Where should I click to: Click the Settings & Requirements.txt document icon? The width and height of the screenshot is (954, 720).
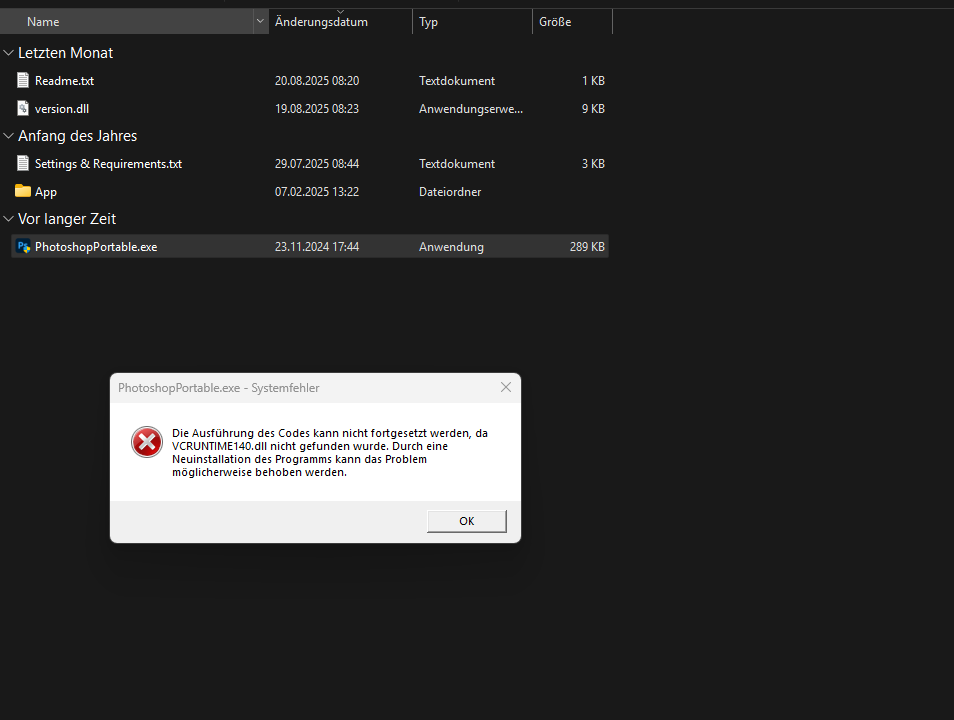pyautogui.click(x=23, y=163)
